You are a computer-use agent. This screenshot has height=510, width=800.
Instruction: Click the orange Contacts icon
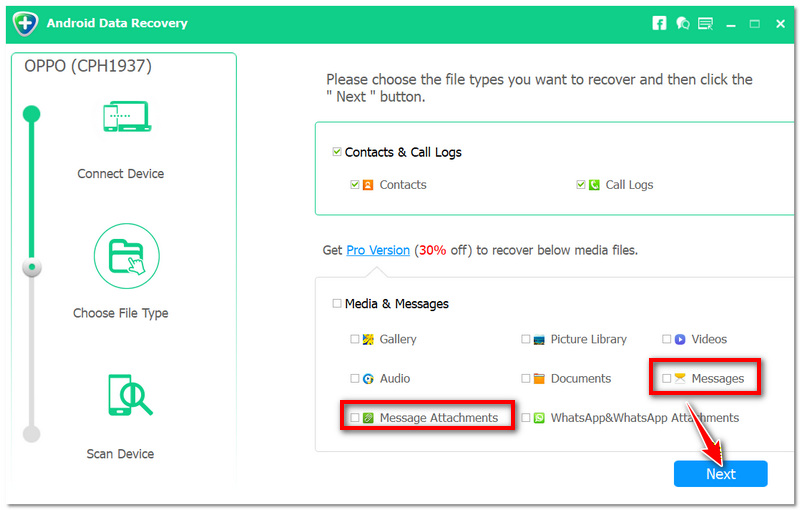click(368, 185)
